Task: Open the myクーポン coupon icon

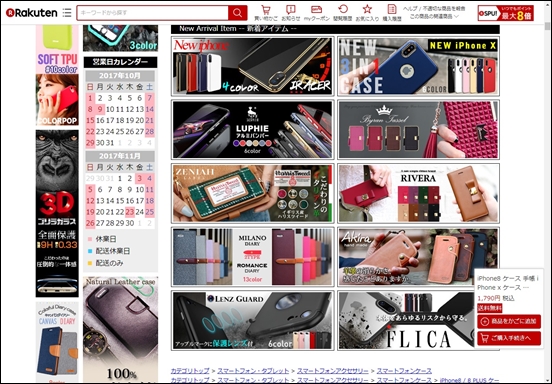Action: tap(316, 13)
